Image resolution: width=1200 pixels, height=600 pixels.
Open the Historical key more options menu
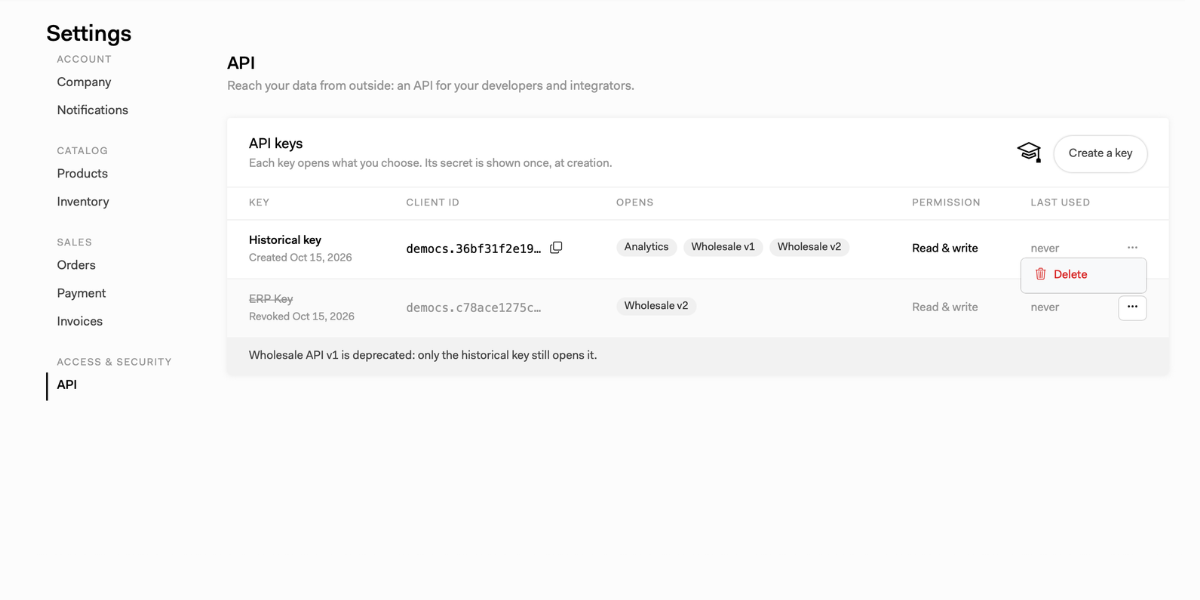click(1132, 248)
